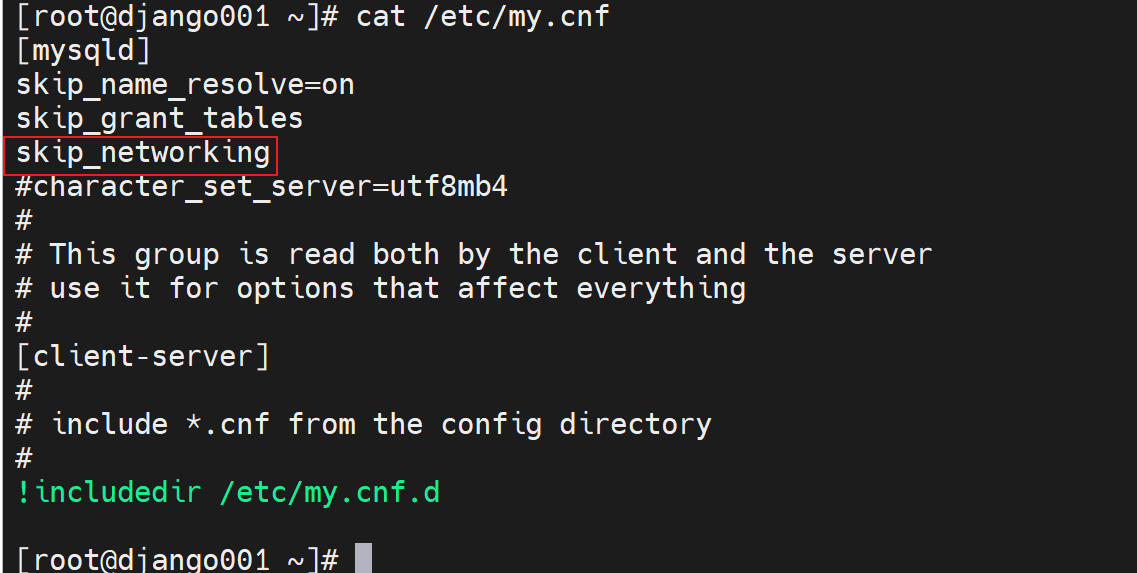Click the word "everything" in the comment
Screen dimensions: 1137x573
[x=661, y=288]
